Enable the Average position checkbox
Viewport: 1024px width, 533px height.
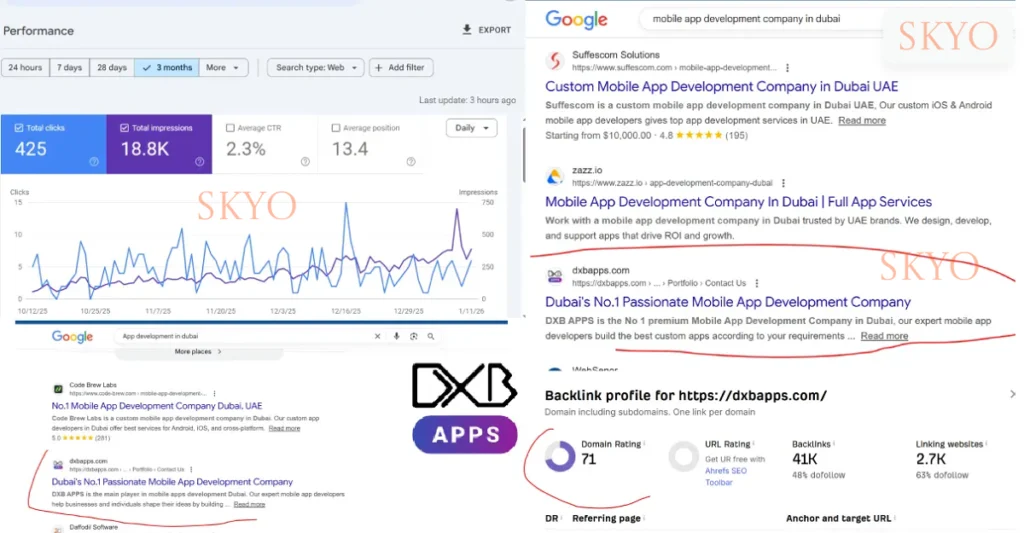336,128
